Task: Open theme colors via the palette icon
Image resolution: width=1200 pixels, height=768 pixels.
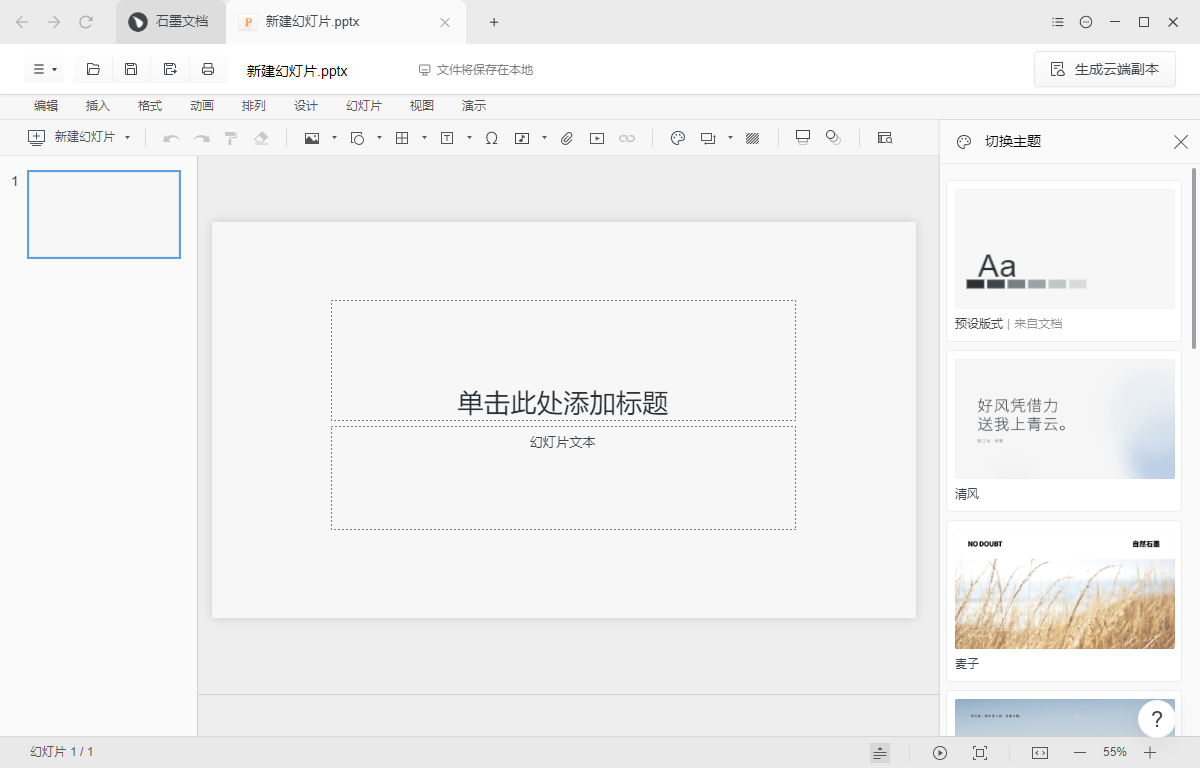Action: (x=677, y=138)
